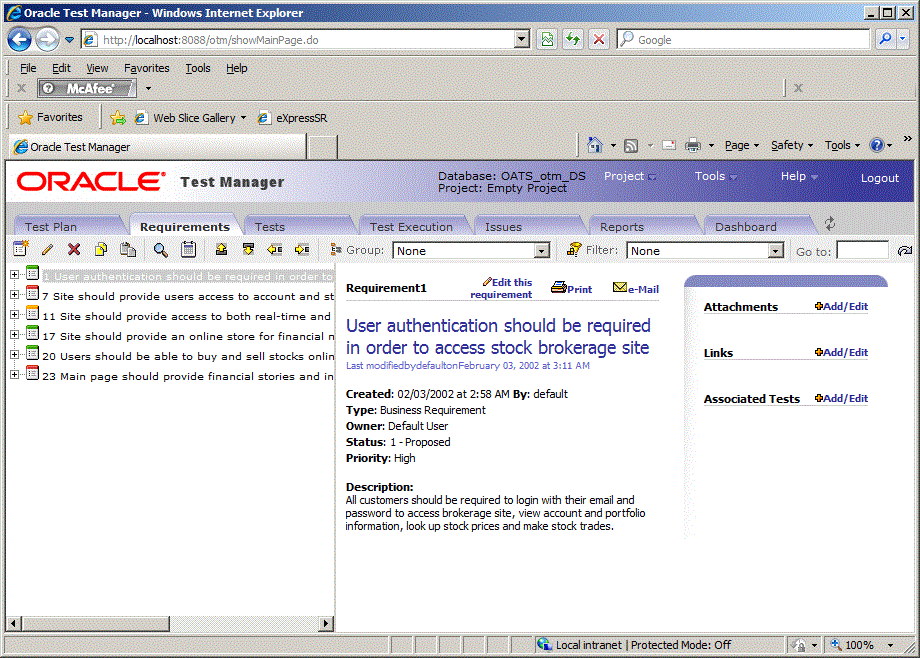Click the Go to arrow icon
The width and height of the screenshot is (920, 658).
[905, 251]
